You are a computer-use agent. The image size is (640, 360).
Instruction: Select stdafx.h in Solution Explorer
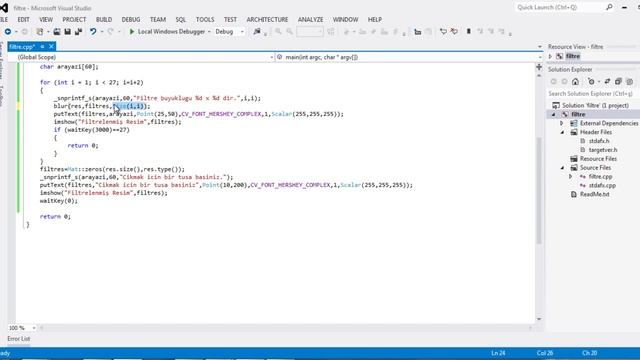[598, 141]
